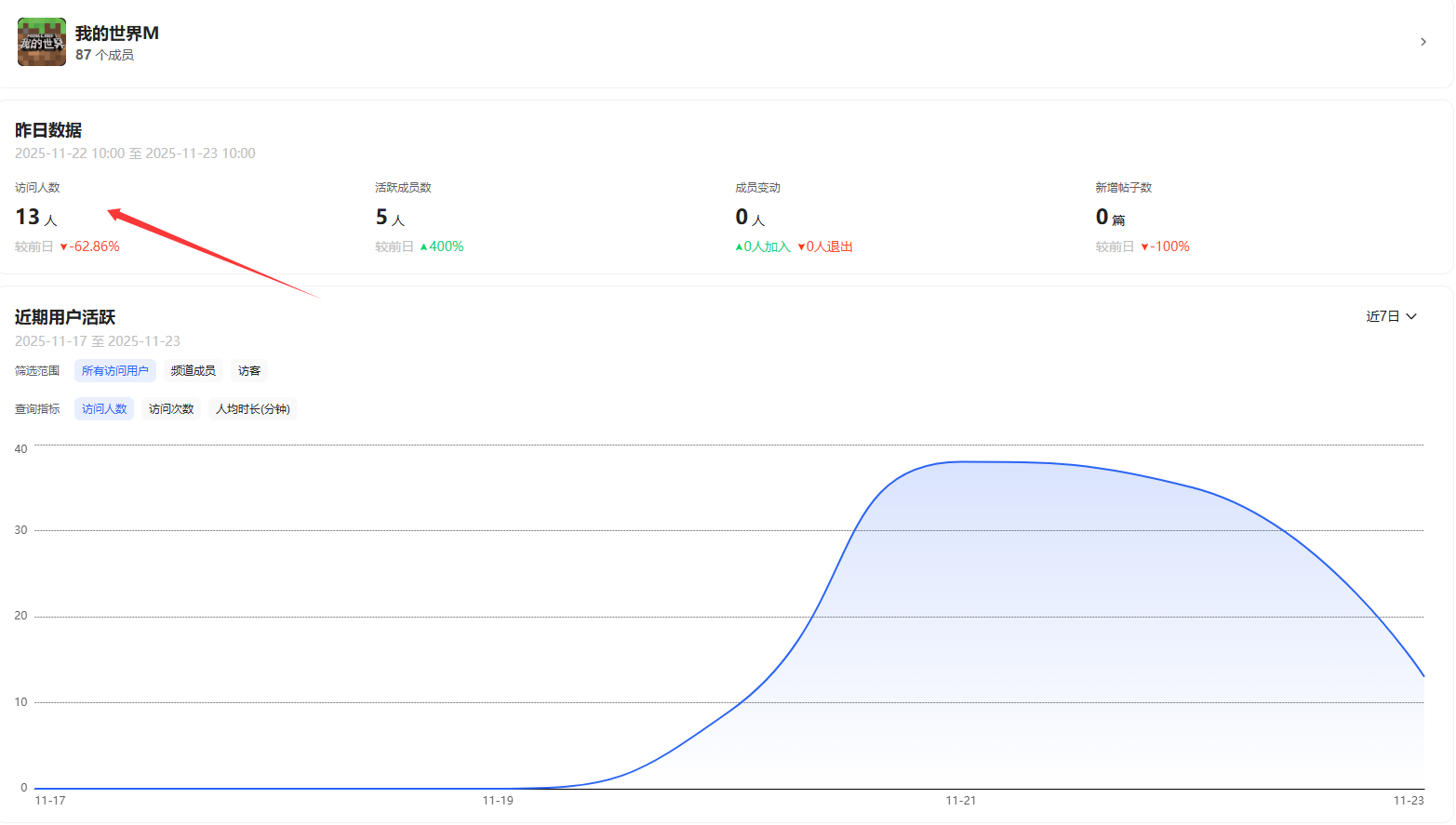Viewport: 1456px width, 825px height.
Task: Select the 频道成员 filter
Action: coord(194,371)
